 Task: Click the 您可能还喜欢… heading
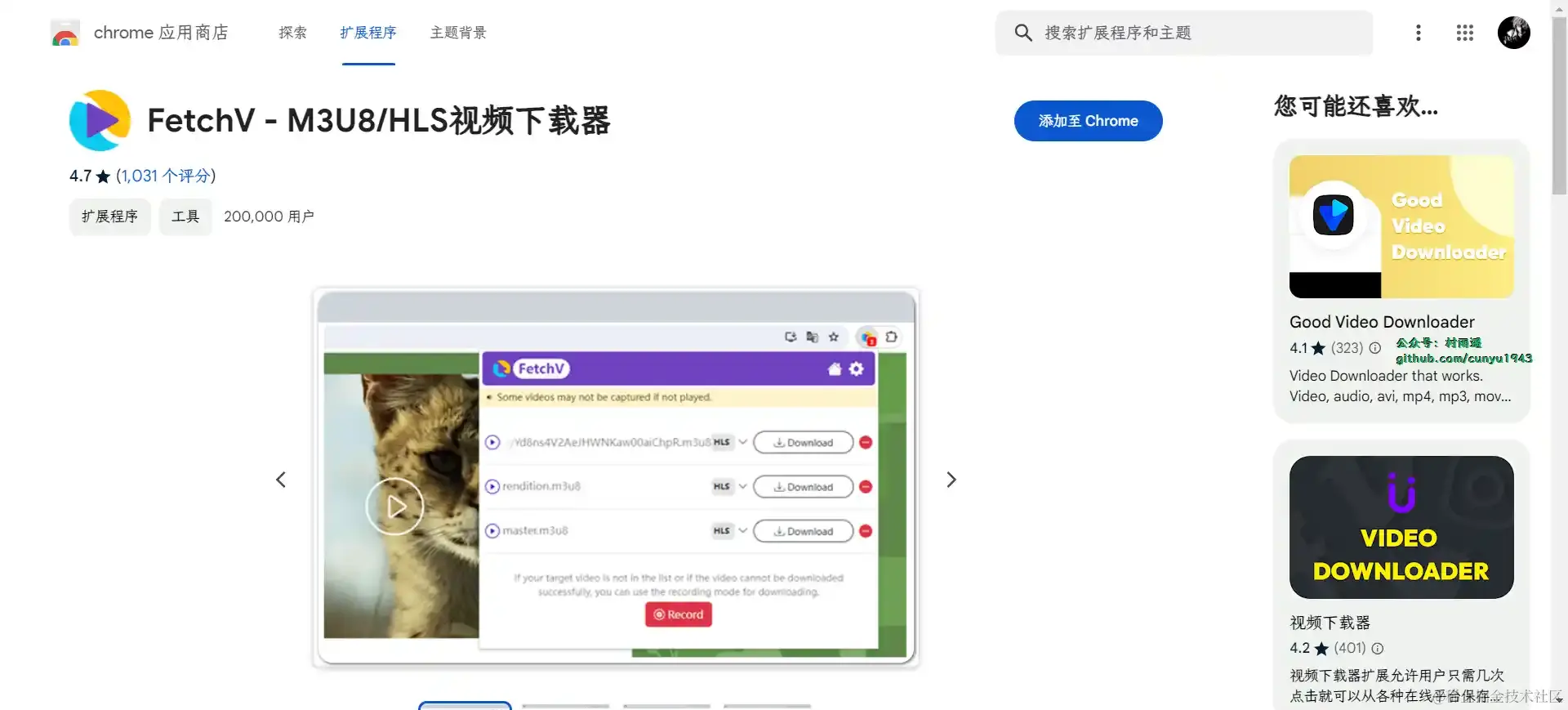click(x=1356, y=106)
